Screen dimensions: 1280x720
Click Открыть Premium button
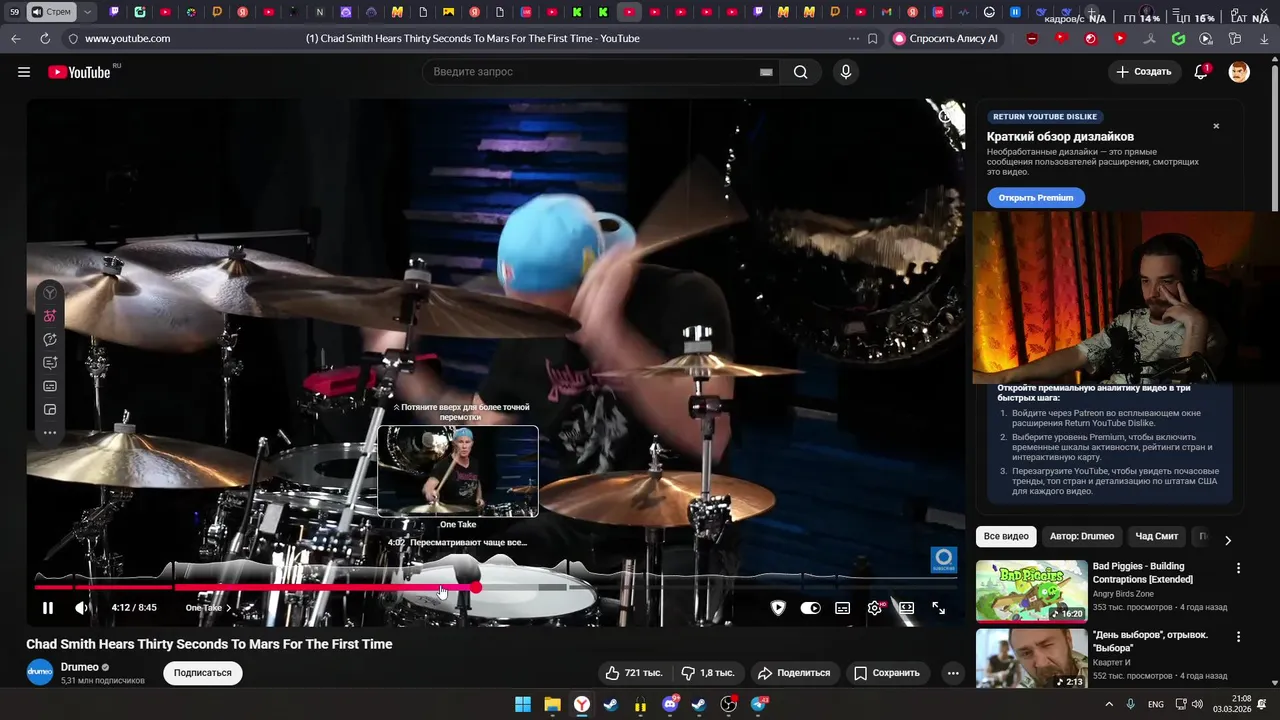[1036, 198]
